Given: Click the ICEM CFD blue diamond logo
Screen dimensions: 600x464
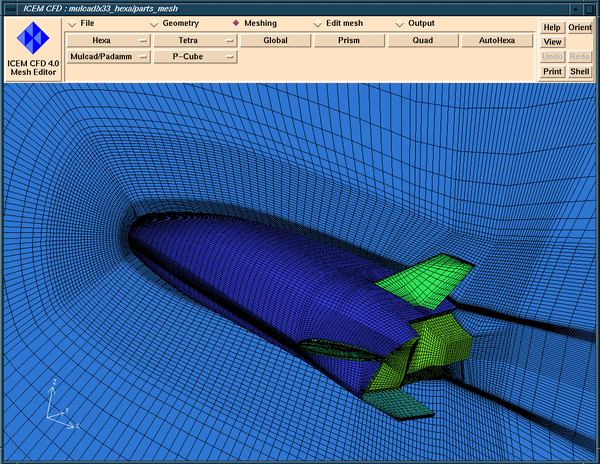Looking at the screenshot, I should coord(33,38).
